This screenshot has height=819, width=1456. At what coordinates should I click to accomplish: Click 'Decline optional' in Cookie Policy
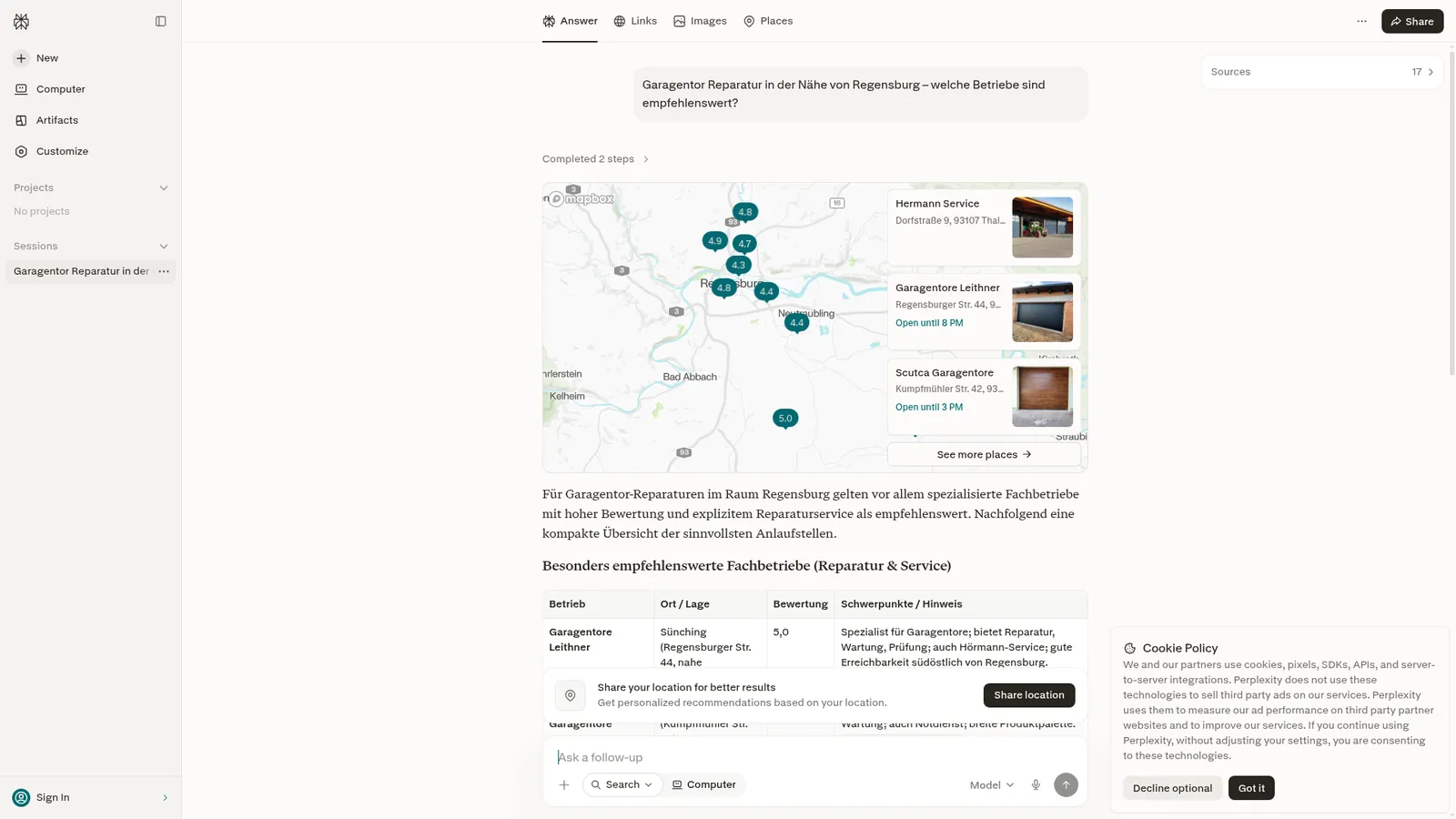pyautogui.click(x=1172, y=788)
